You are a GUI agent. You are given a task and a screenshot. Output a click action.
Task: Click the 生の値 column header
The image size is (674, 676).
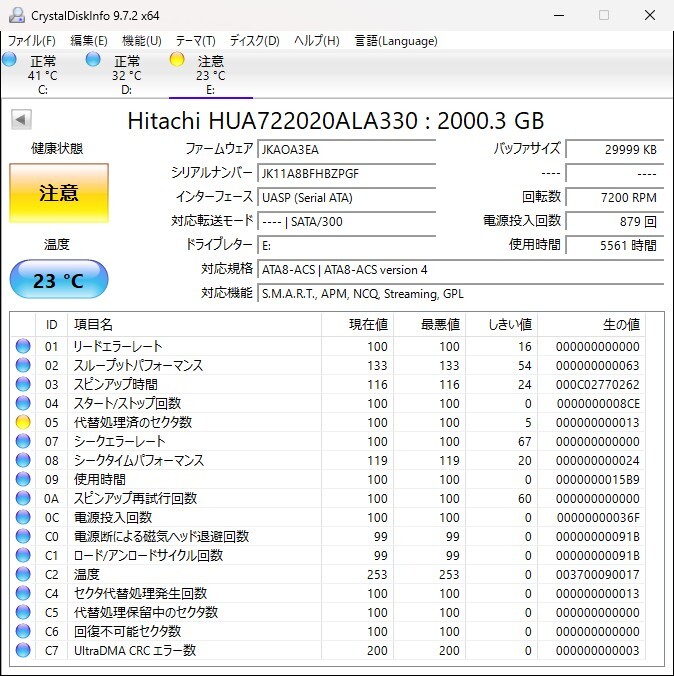pos(591,324)
